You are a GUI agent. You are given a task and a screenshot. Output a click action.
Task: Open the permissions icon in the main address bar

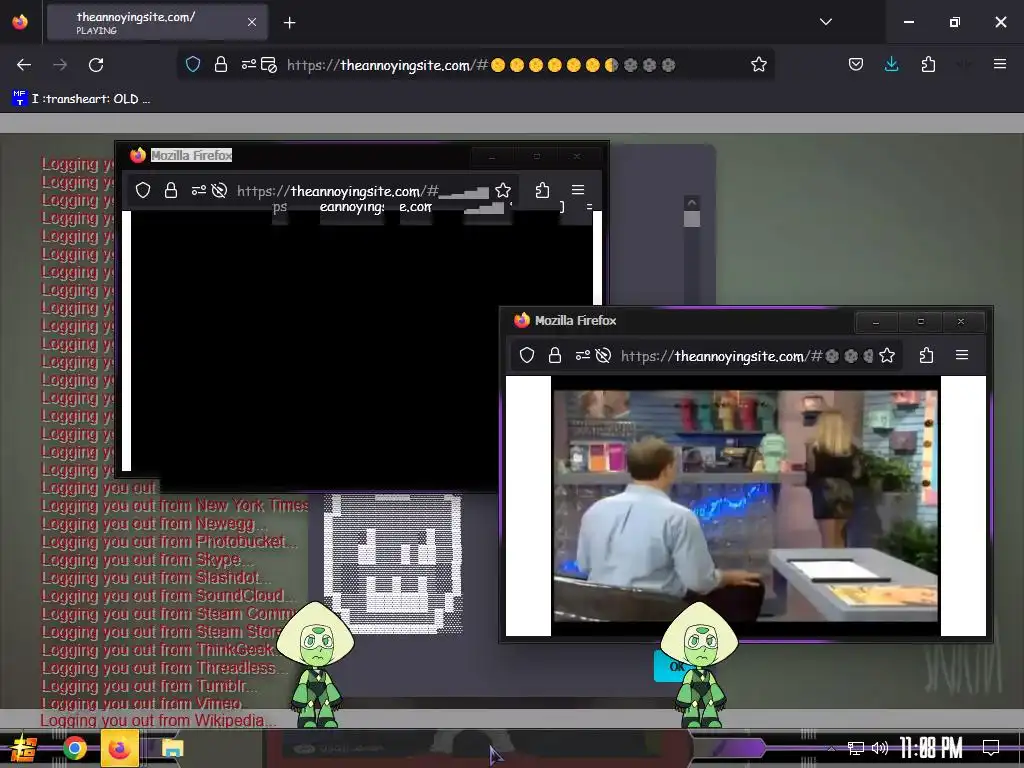(248, 64)
